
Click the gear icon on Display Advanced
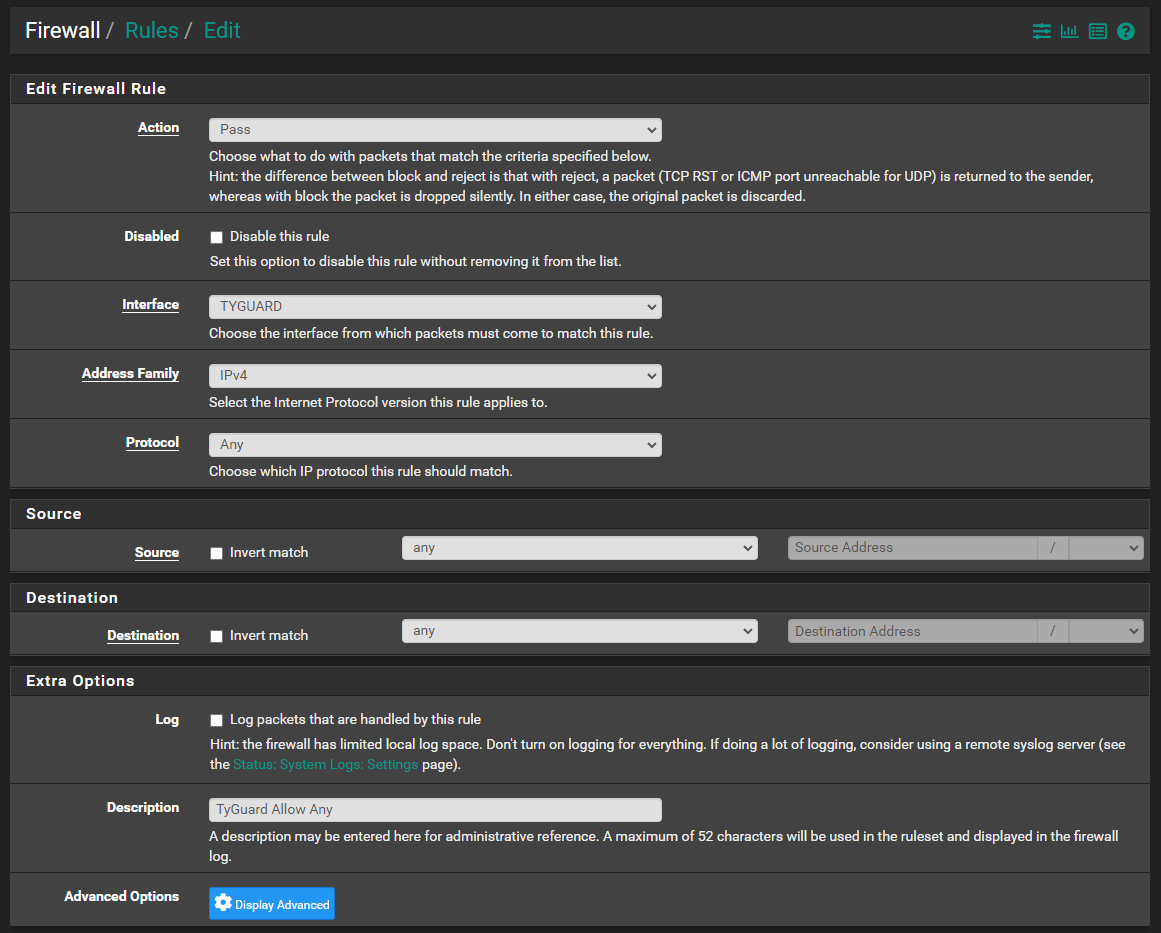coord(223,903)
